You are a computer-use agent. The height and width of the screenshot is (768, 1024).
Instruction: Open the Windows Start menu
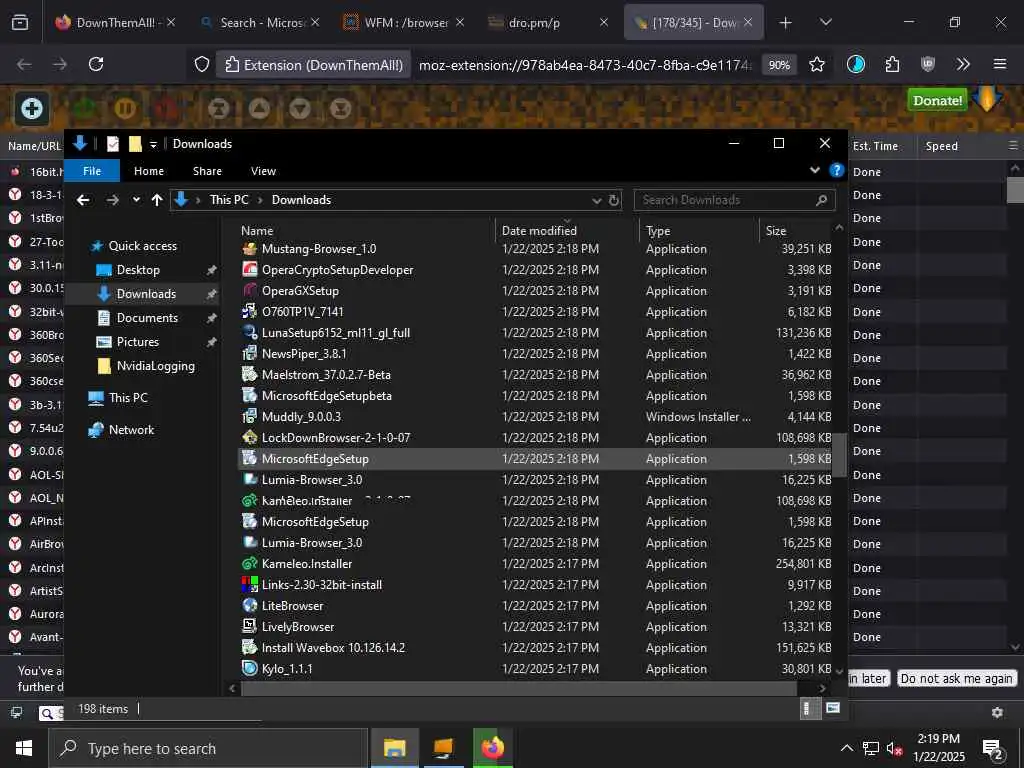[x=24, y=748]
